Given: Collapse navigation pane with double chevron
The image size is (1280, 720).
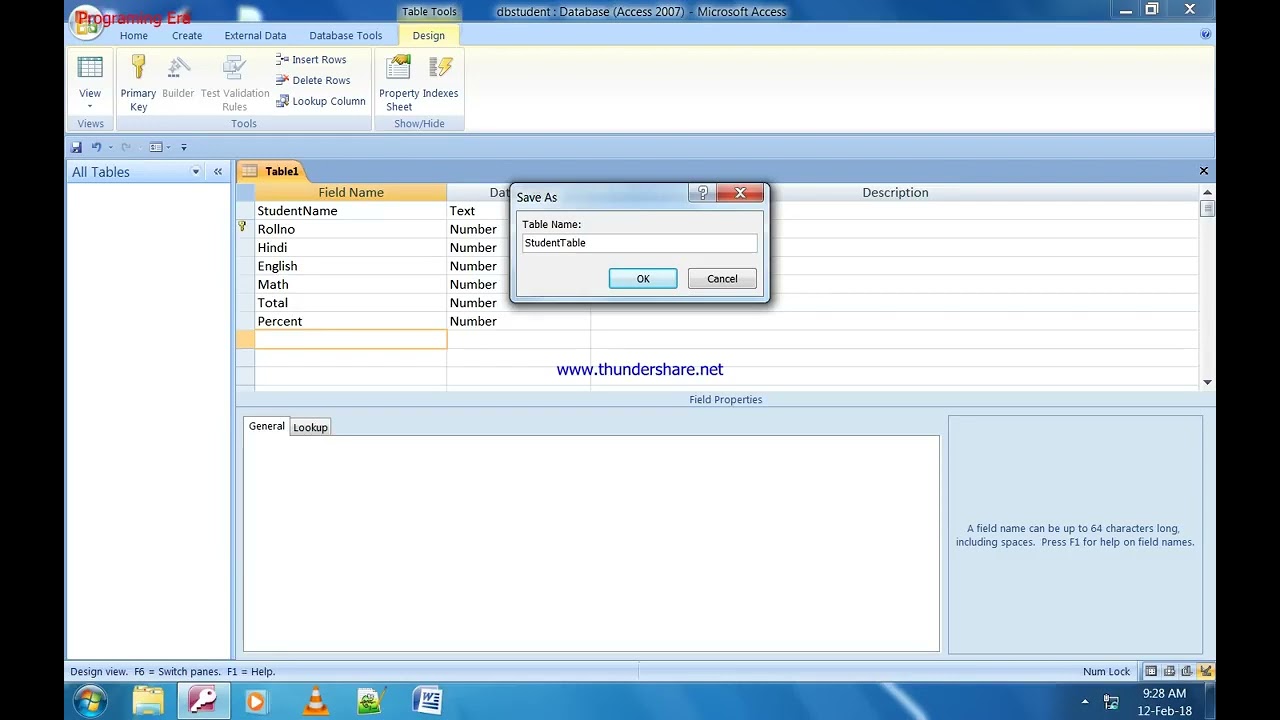Looking at the screenshot, I should point(218,172).
